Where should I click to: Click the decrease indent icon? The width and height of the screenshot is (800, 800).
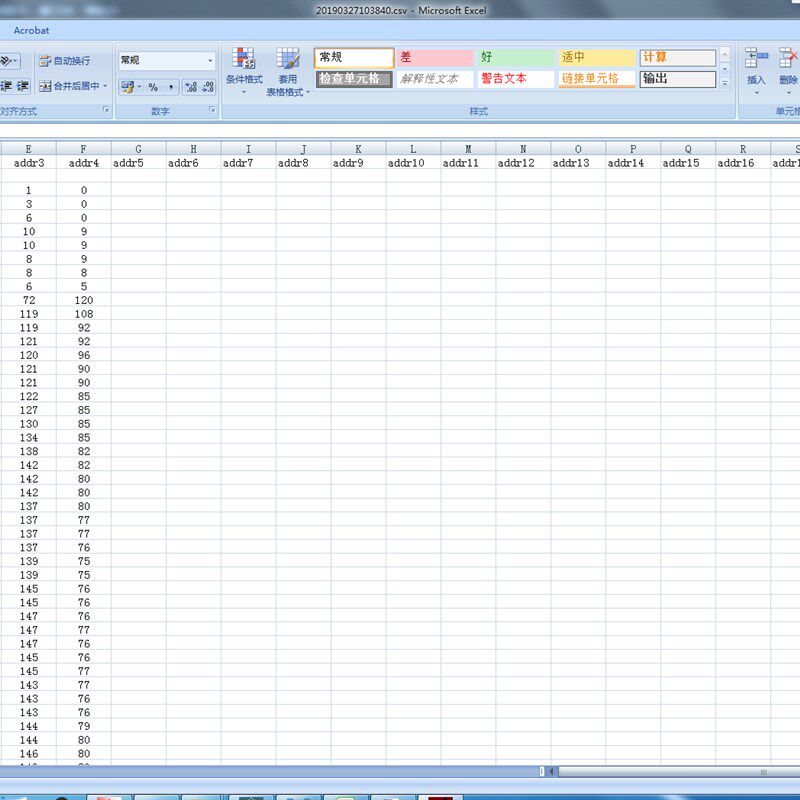(6, 86)
